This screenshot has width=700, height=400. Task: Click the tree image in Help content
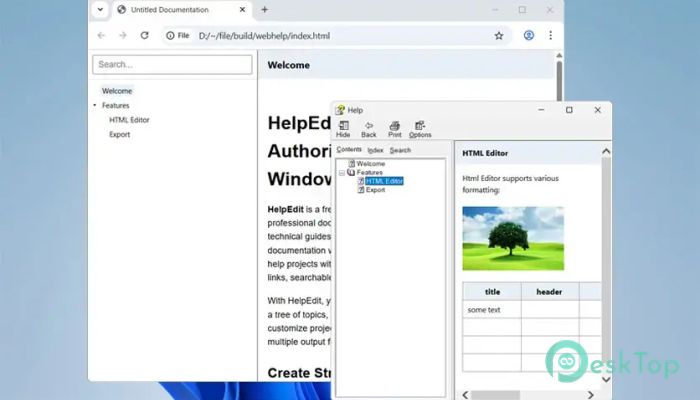(513, 238)
